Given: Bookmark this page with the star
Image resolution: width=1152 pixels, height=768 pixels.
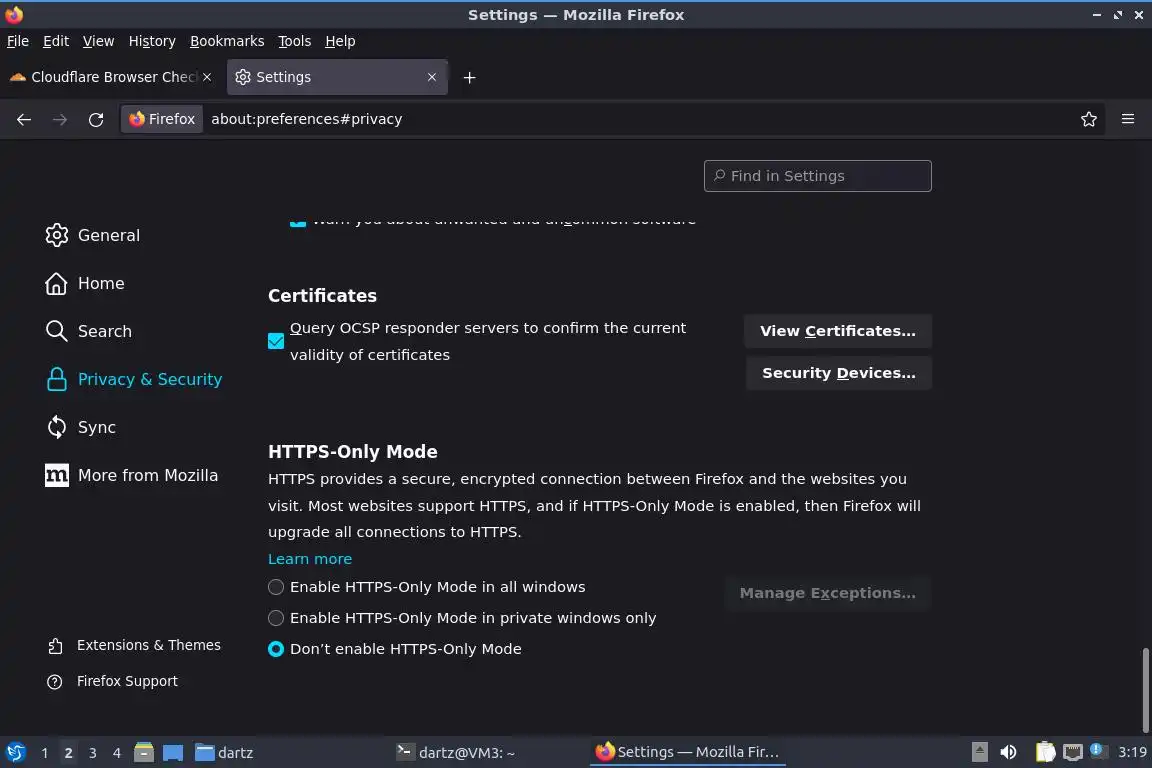Looking at the screenshot, I should (x=1089, y=119).
